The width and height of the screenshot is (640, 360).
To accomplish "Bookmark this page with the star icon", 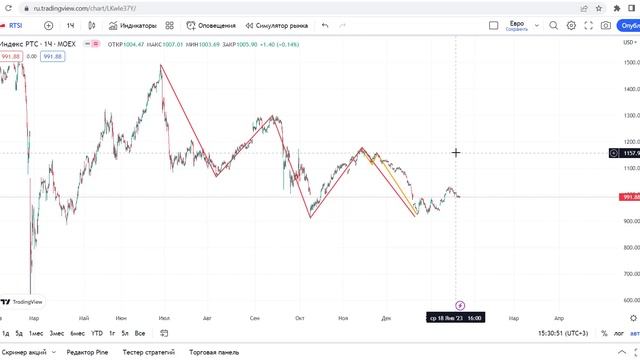I will [x=599, y=8].
